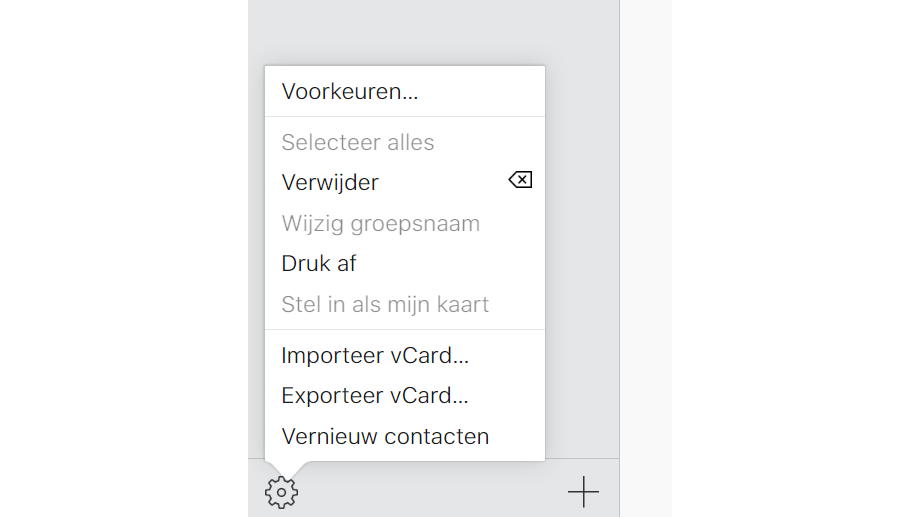Click the delete key icon beside Verwijder
The height and width of the screenshot is (517, 919).
(520, 180)
